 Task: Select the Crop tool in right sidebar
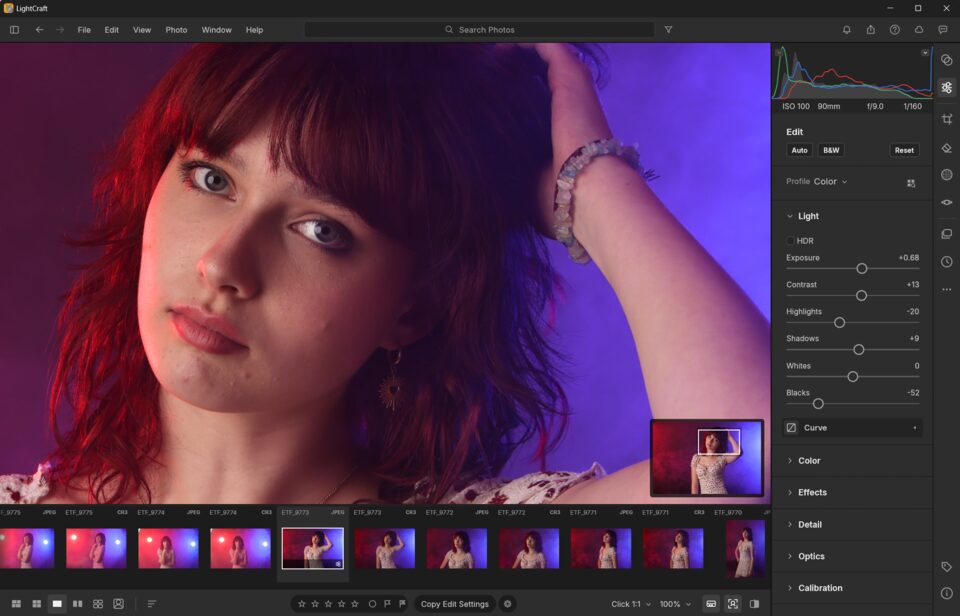pyautogui.click(x=947, y=119)
